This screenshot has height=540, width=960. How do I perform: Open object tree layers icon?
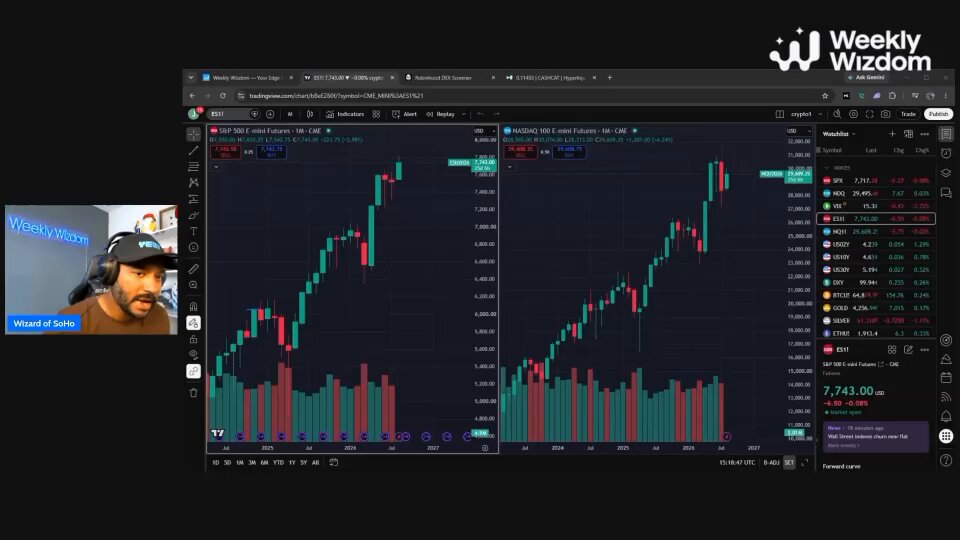tap(946, 173)
